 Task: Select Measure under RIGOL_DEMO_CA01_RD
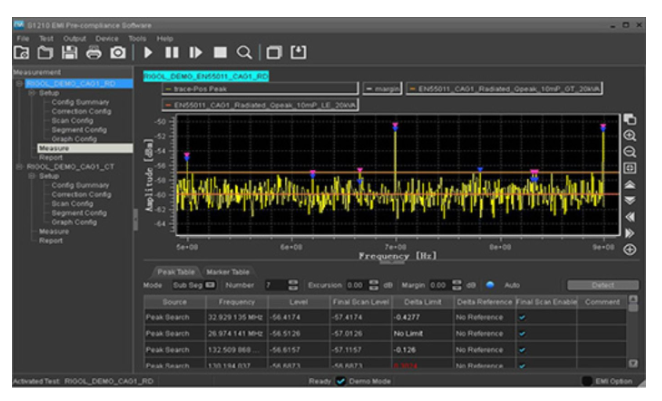click(84, 148)
